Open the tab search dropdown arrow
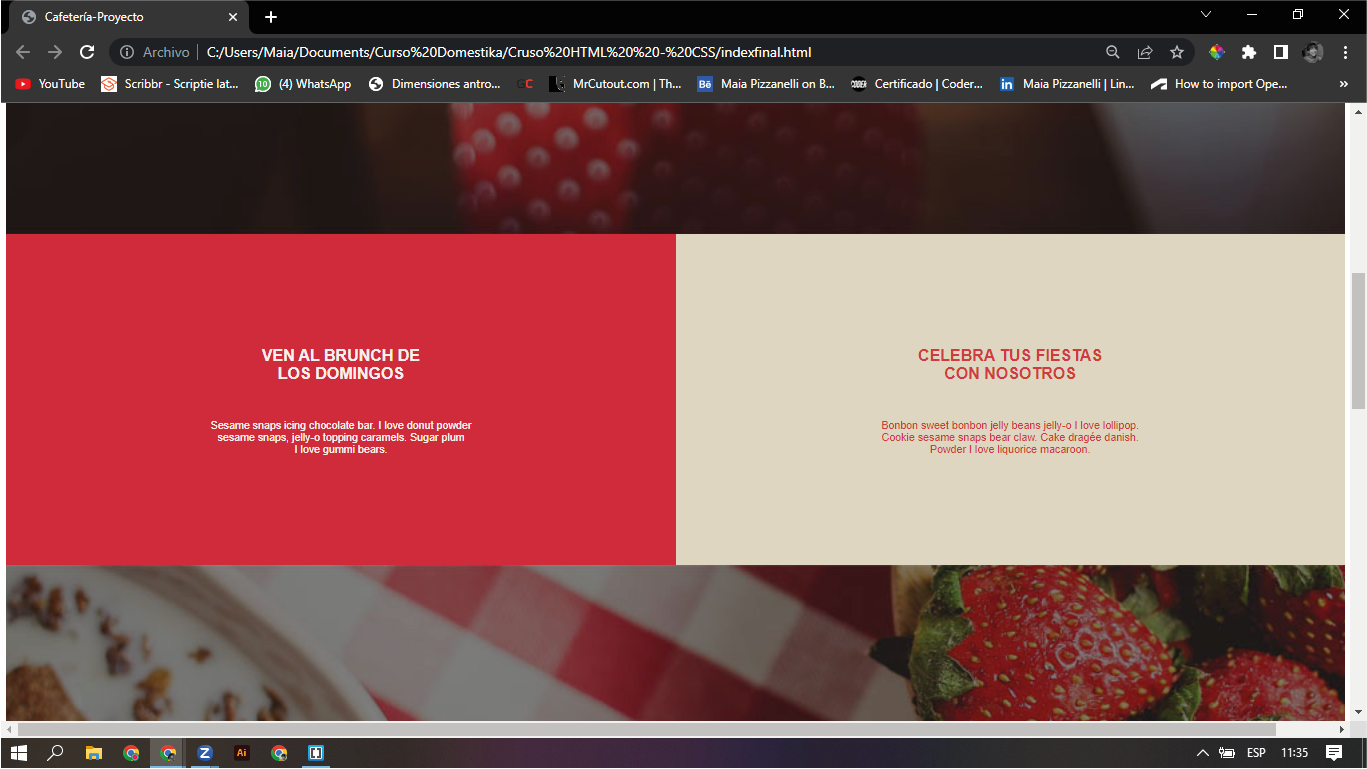 coord(1206,15)
